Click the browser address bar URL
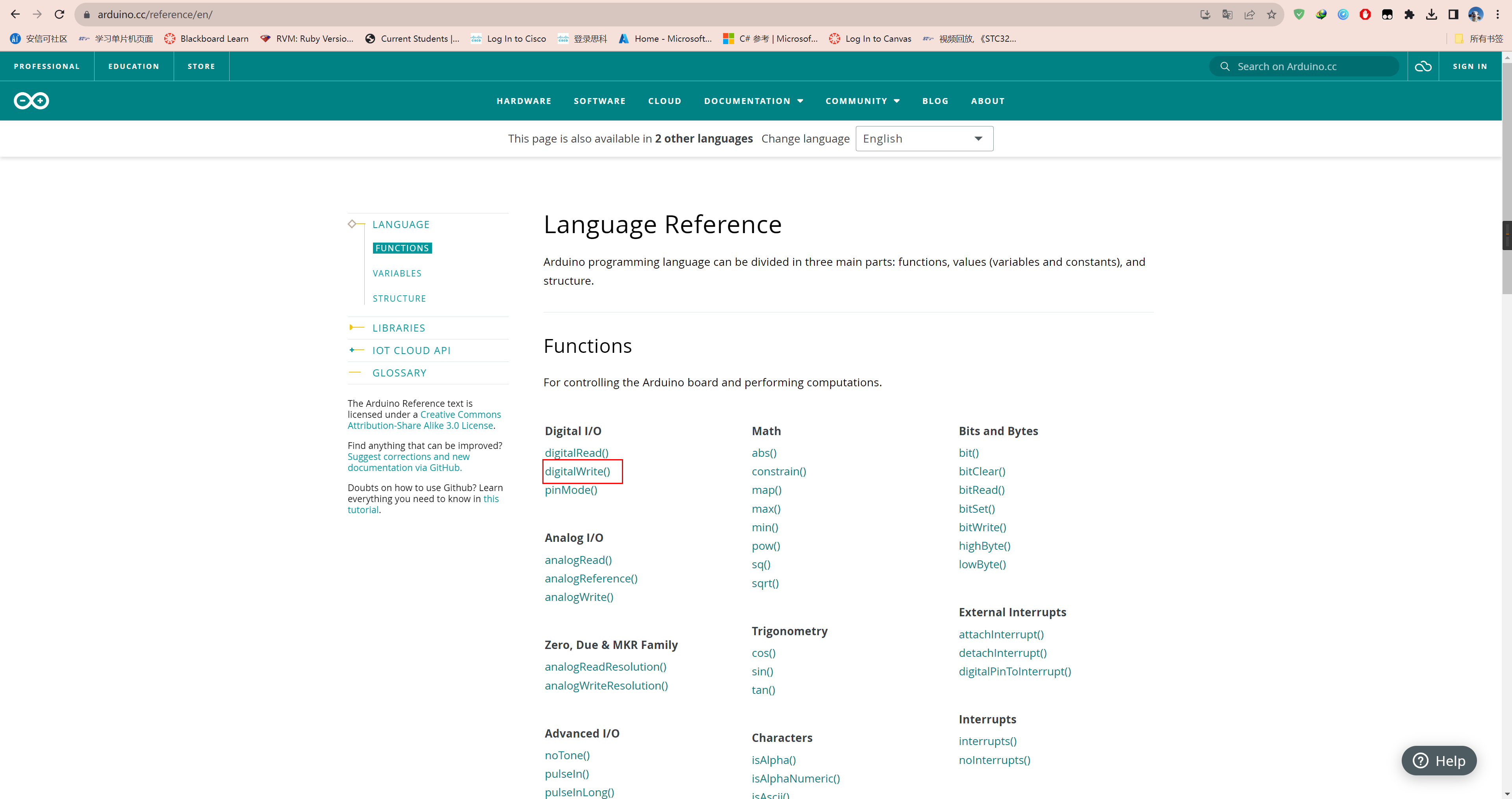The image size is (1512, 799). pyautogui.click(x=154, y=15)
